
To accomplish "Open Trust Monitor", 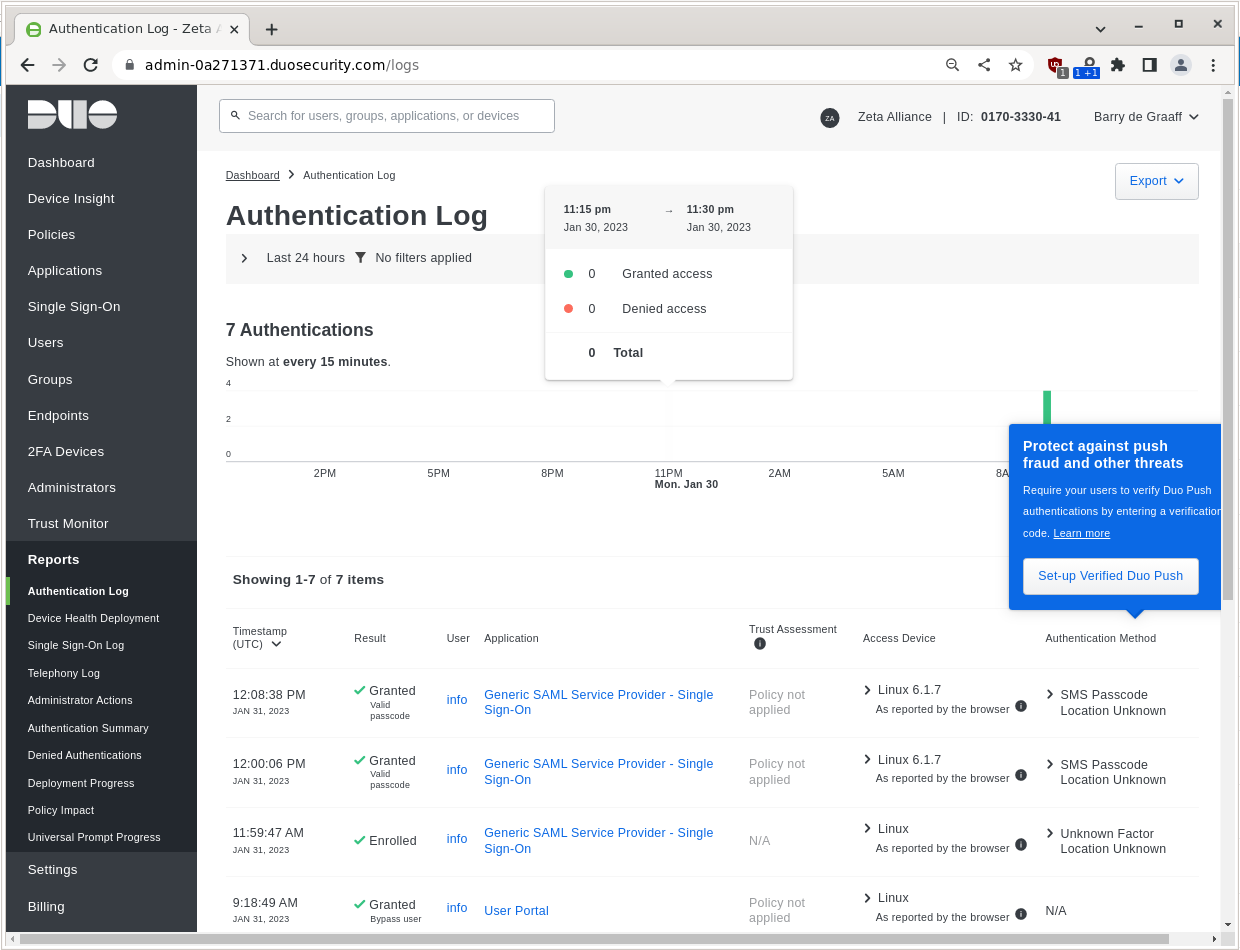I will 68,523.
